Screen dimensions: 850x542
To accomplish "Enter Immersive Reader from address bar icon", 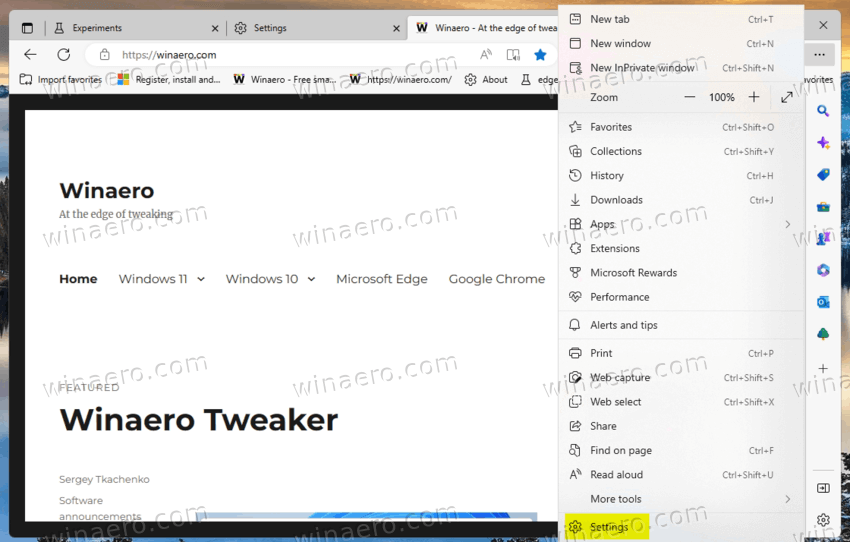I will 513,54.
